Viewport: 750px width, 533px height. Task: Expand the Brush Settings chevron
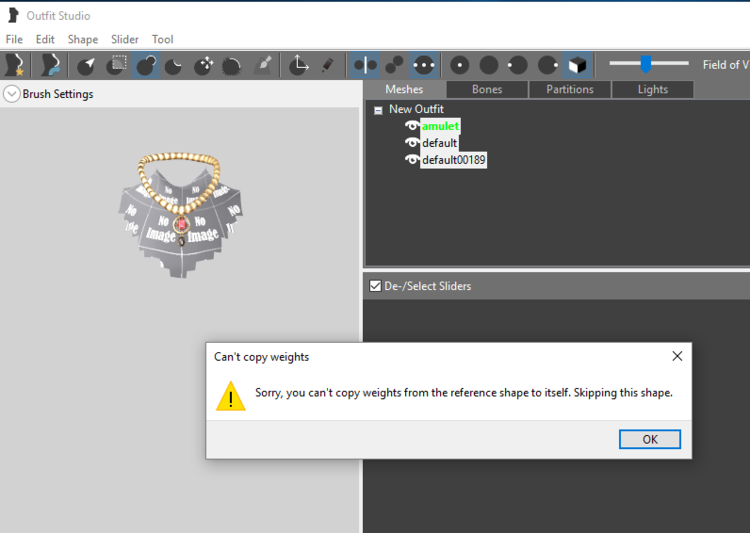(11, 94)
